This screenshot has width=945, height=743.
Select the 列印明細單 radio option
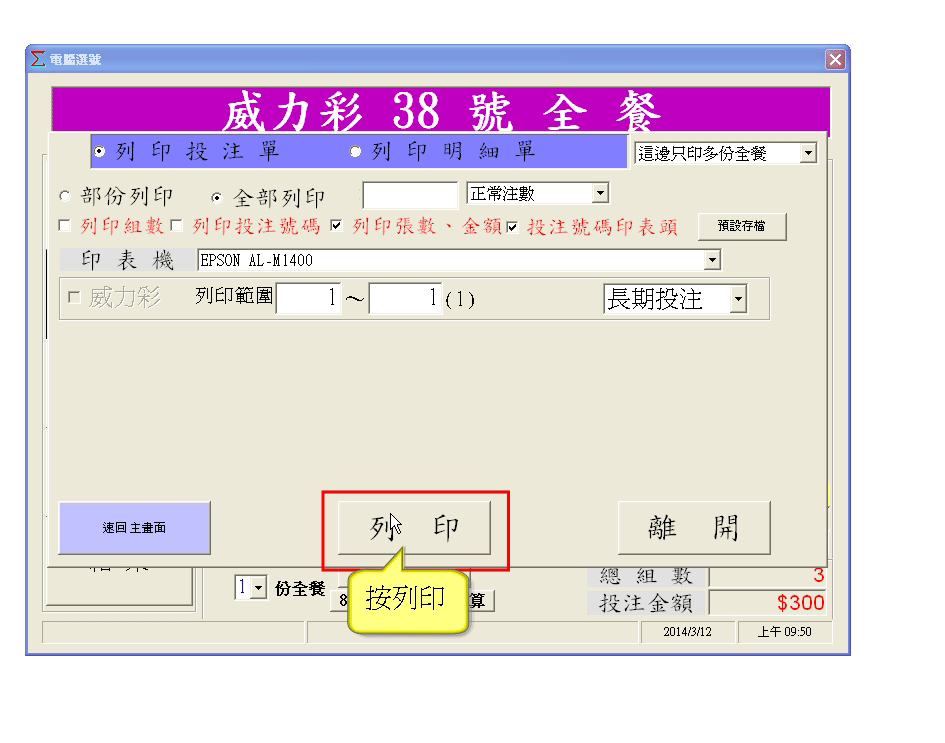(x=355, y=152)
